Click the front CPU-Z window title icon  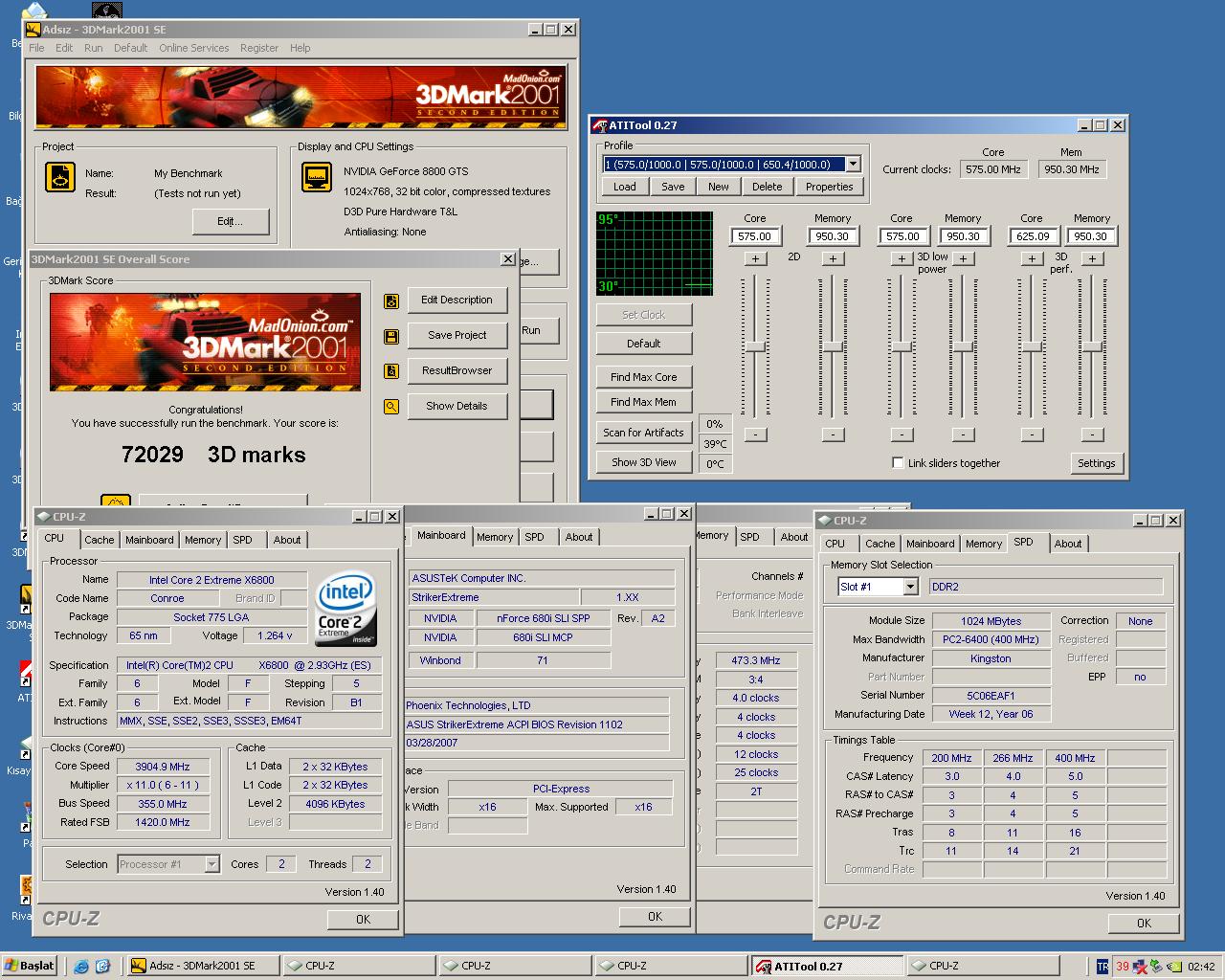tap(44, 517)
